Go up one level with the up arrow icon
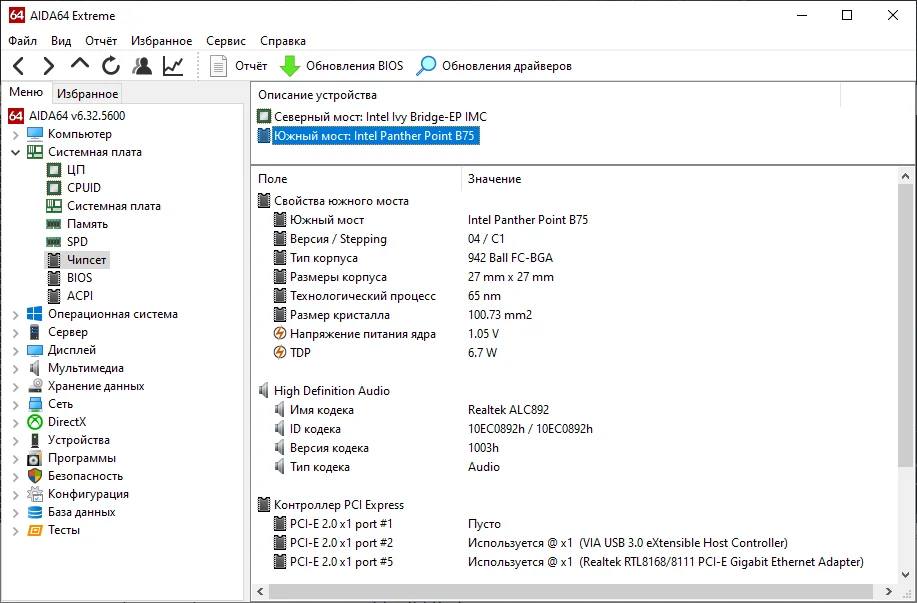The image size is (917, 603). [80, 65]
